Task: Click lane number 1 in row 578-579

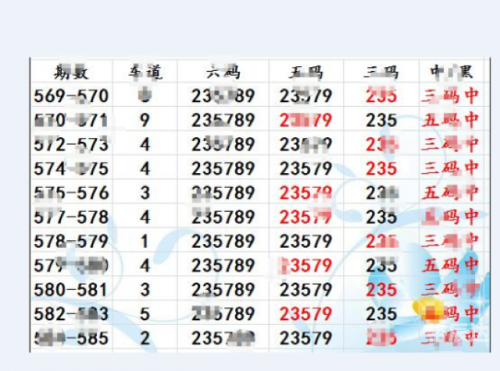Action: (x=144, y=241)
